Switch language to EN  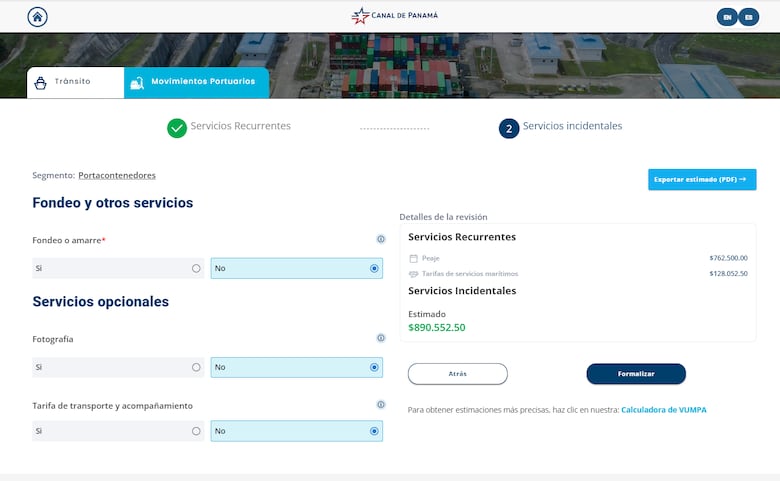pyautogui.click(x=727, y=17)
